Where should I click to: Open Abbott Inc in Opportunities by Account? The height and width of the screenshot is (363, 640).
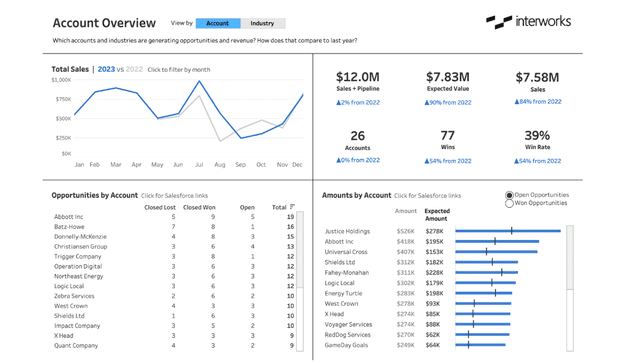(x=69, y=217)
